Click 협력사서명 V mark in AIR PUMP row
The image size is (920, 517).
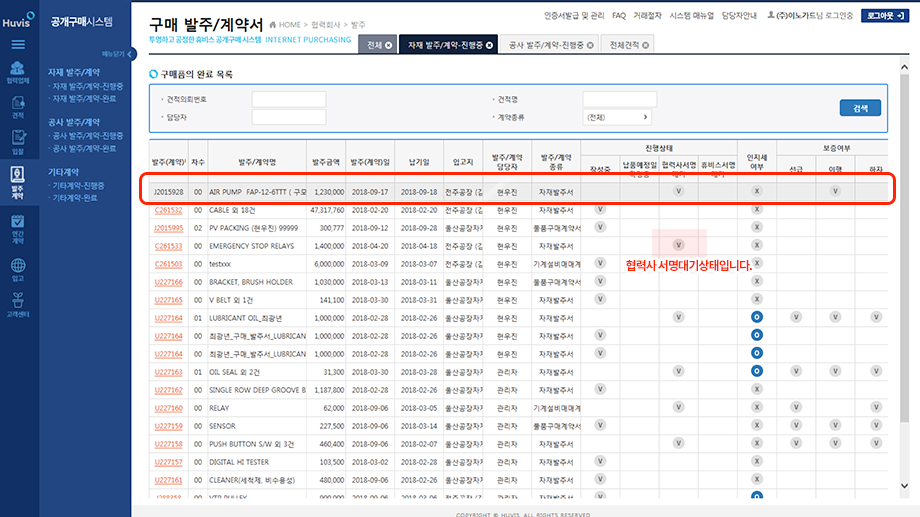click(x=678, y=191)
